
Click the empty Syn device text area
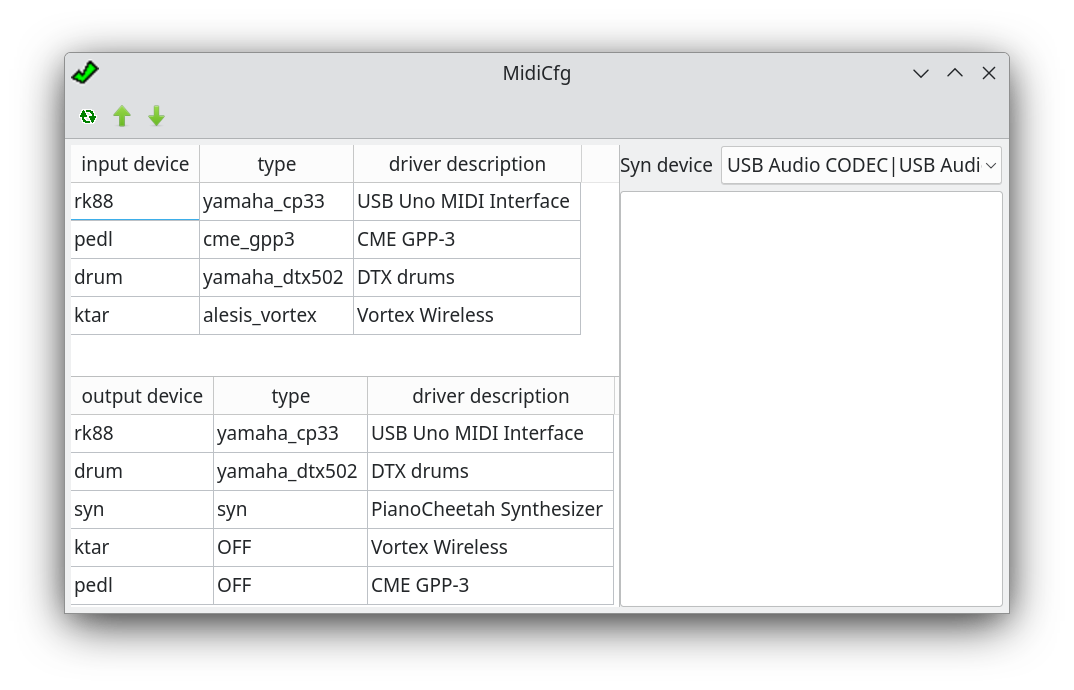pyautogui.click(x=811, y=398)
